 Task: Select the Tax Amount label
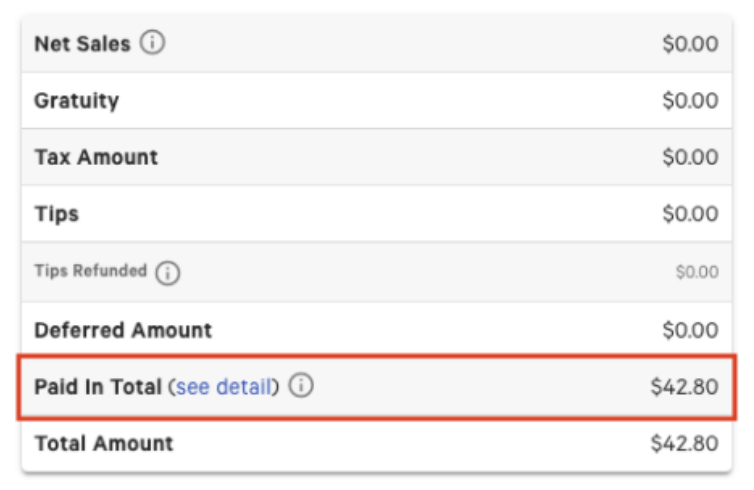coord(96,157)
